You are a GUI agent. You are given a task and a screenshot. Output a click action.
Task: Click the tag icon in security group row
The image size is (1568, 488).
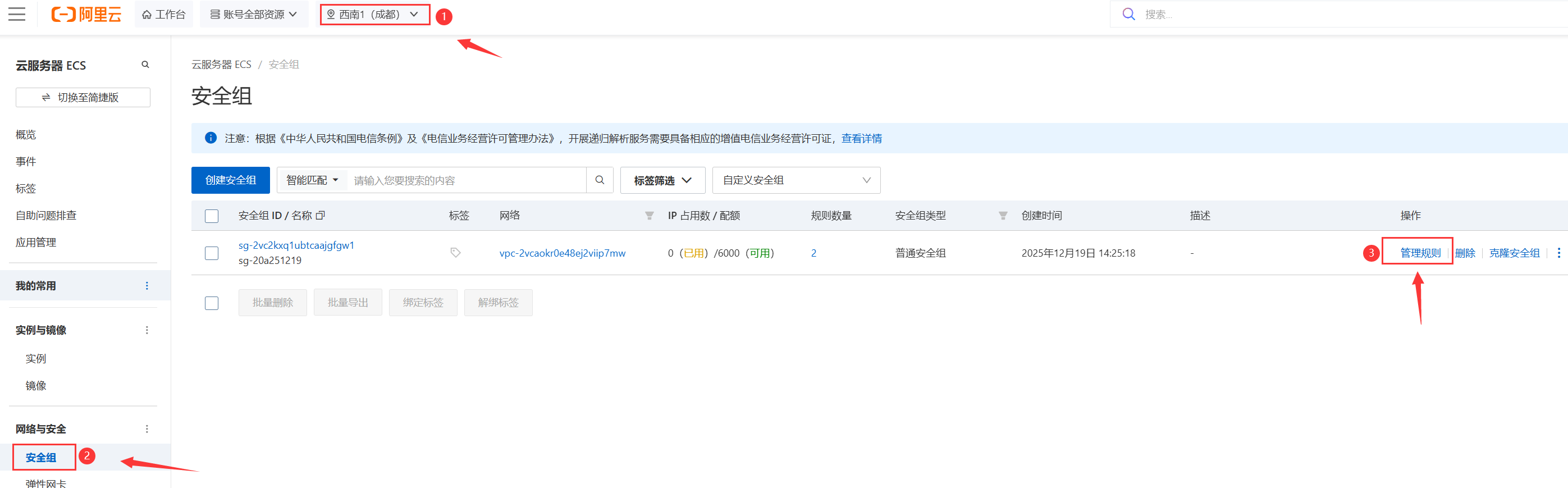click(455, 253)
